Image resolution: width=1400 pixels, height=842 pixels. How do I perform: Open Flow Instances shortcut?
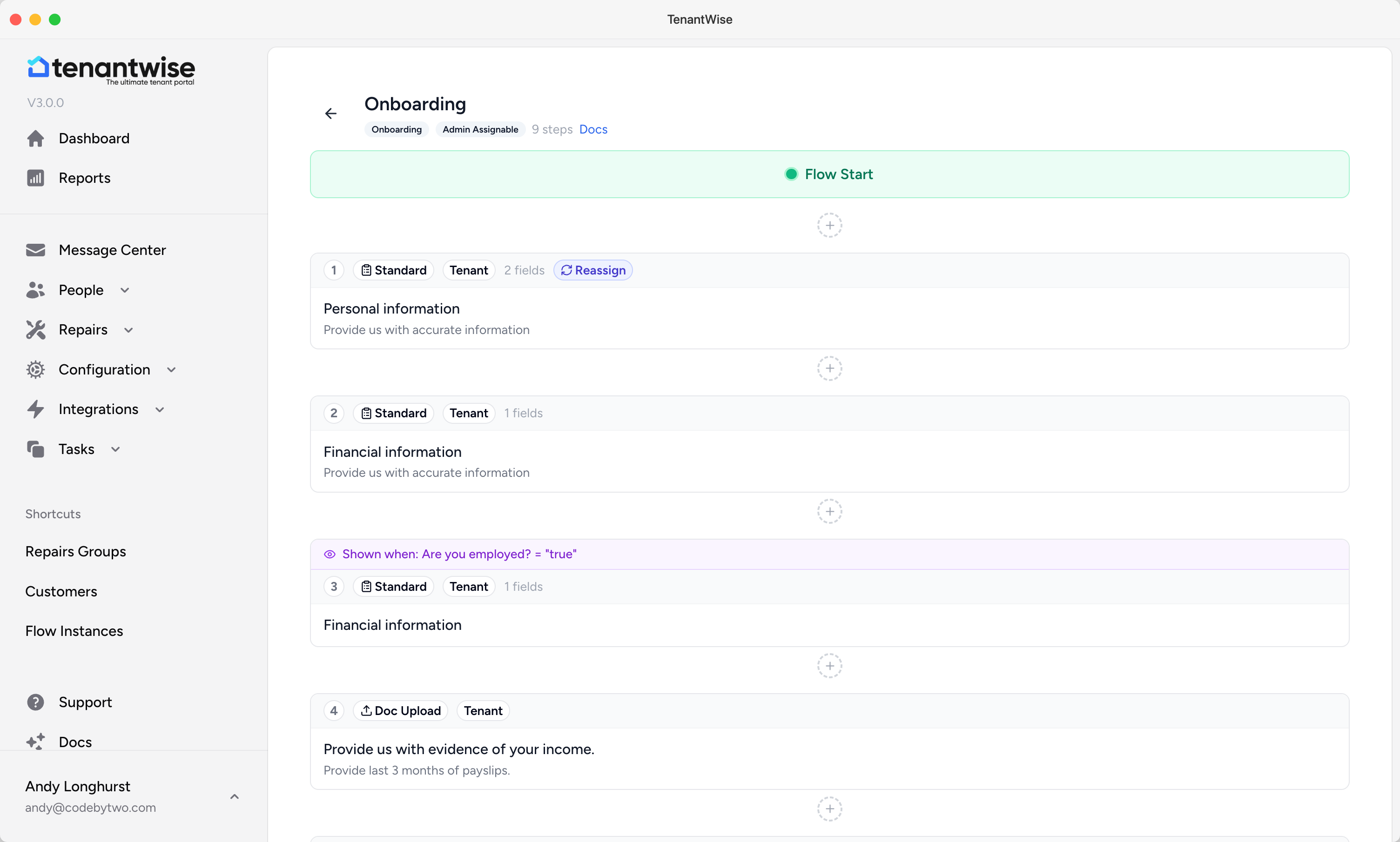pos(74,631)
